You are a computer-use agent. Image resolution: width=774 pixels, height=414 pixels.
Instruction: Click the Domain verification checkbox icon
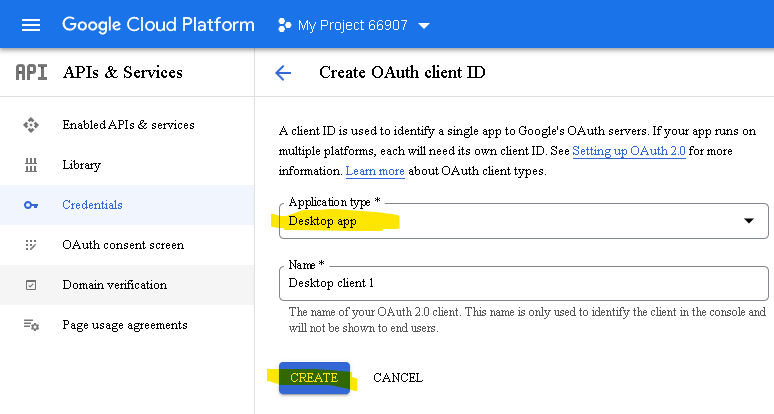coord(31,285)
